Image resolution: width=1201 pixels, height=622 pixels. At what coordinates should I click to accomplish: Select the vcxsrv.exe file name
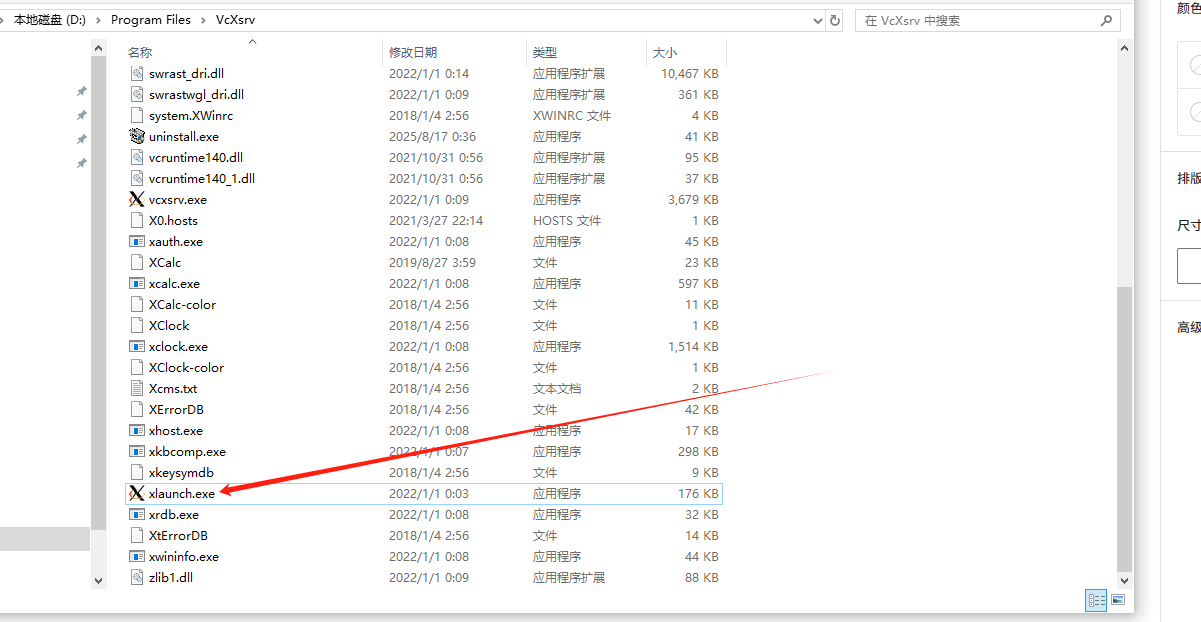(x=178, y=200)
